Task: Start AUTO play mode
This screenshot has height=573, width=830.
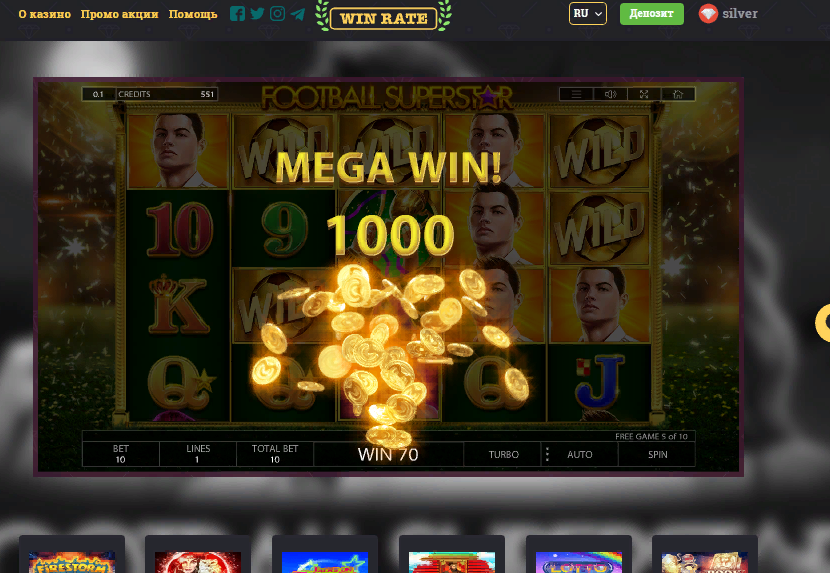Action: tap(580, 454)
